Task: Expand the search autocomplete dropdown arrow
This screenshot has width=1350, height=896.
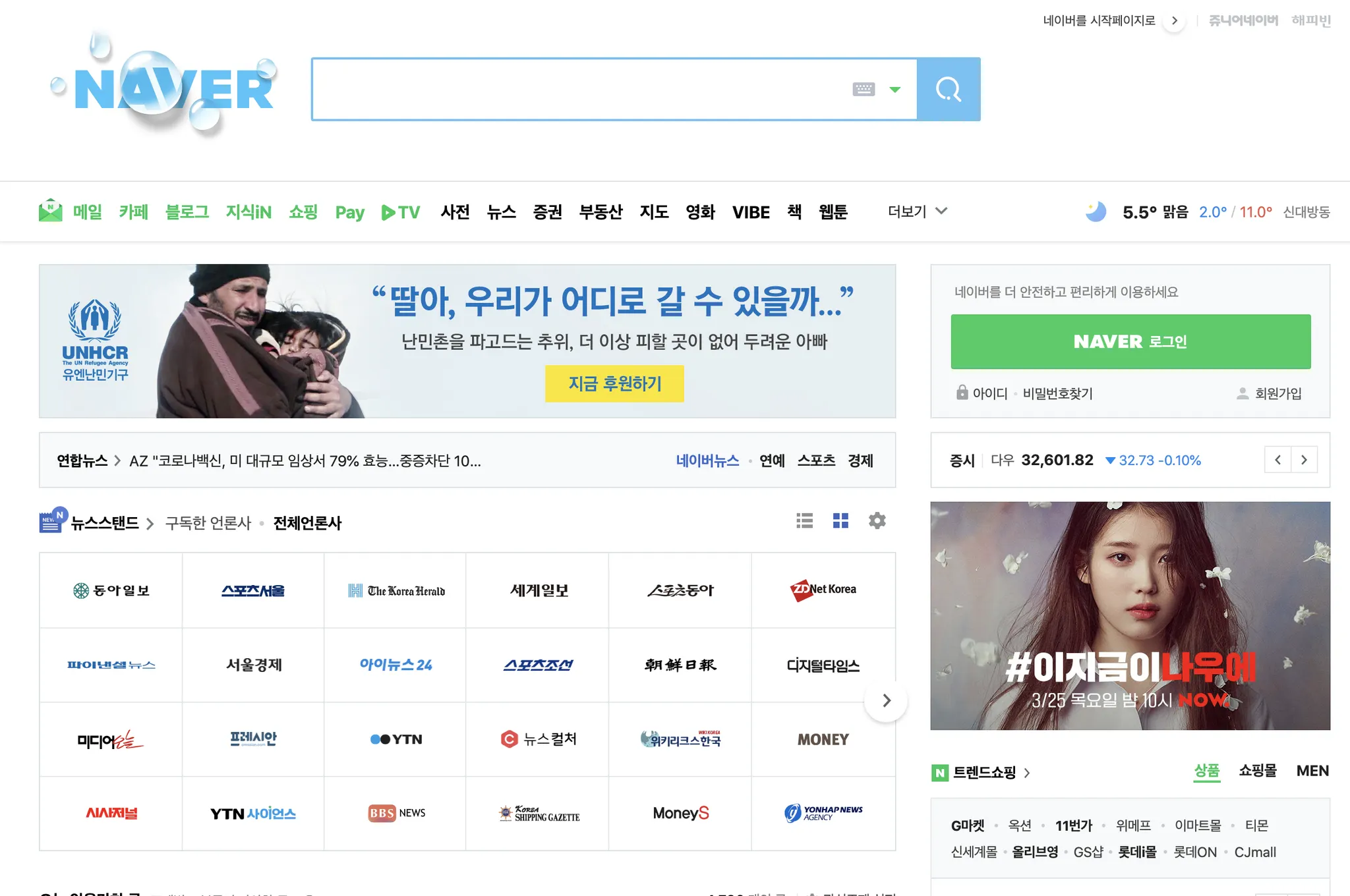Action: 895,90
